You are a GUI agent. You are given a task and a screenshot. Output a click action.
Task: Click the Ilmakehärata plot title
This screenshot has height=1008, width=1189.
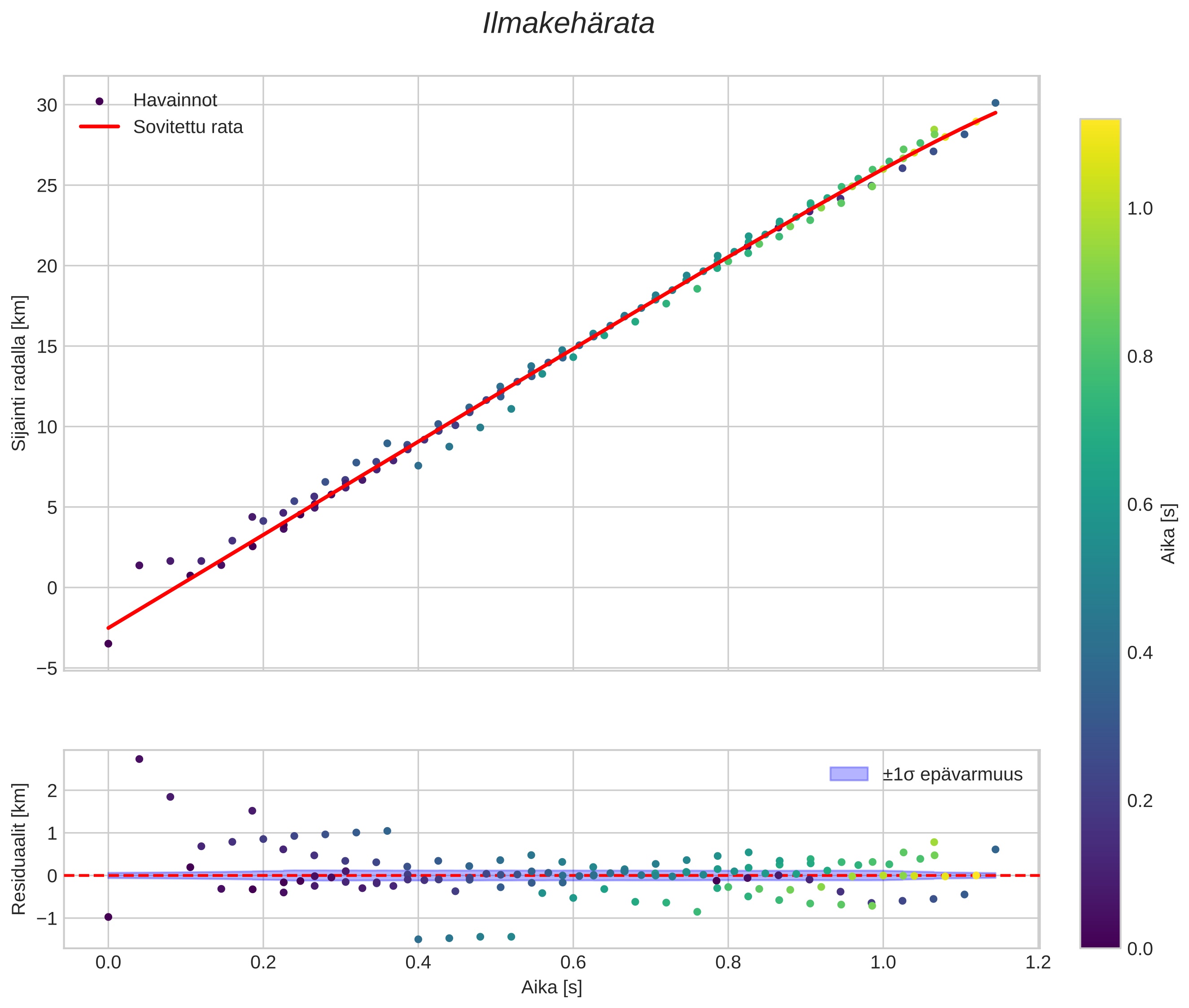[x=568, y=24]
